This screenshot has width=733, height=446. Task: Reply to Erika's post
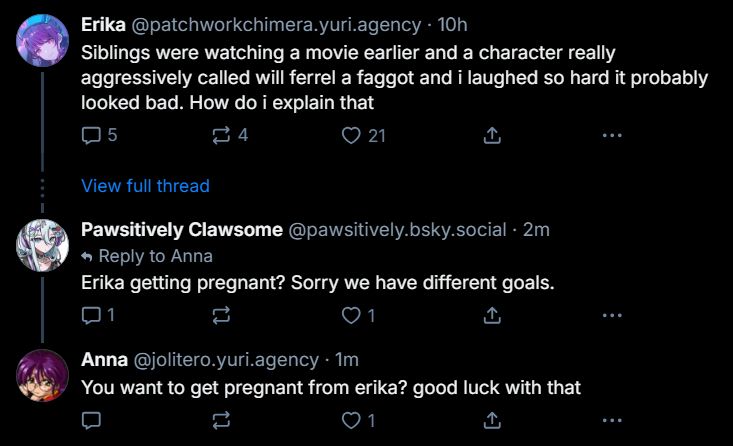(x=91, y=136)
